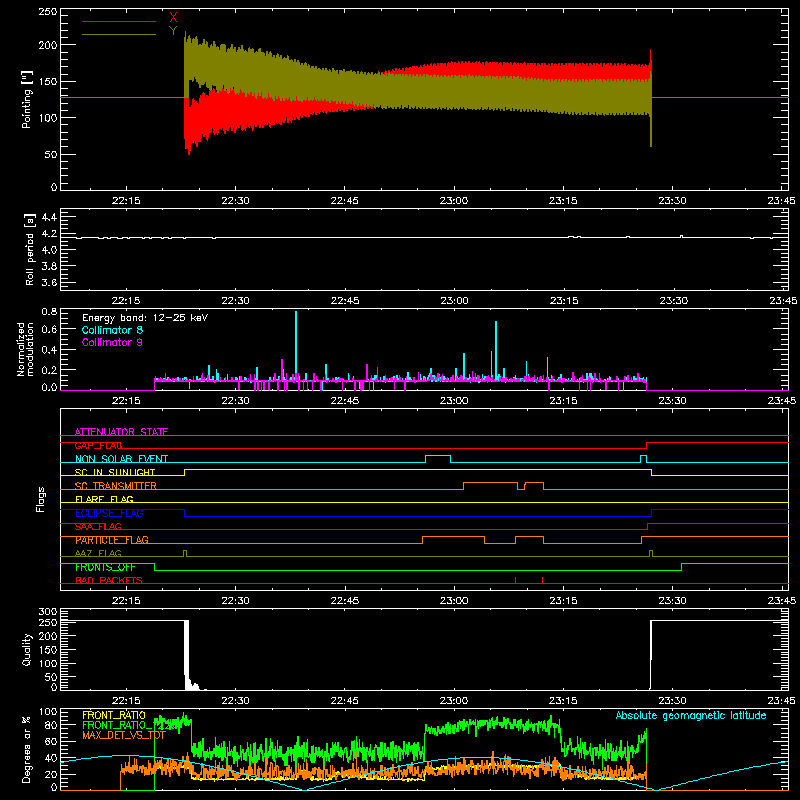This screenshot has height=800, width=800.
Task: Click the SAA_FLAG label
Action: (x=98, y=526)
